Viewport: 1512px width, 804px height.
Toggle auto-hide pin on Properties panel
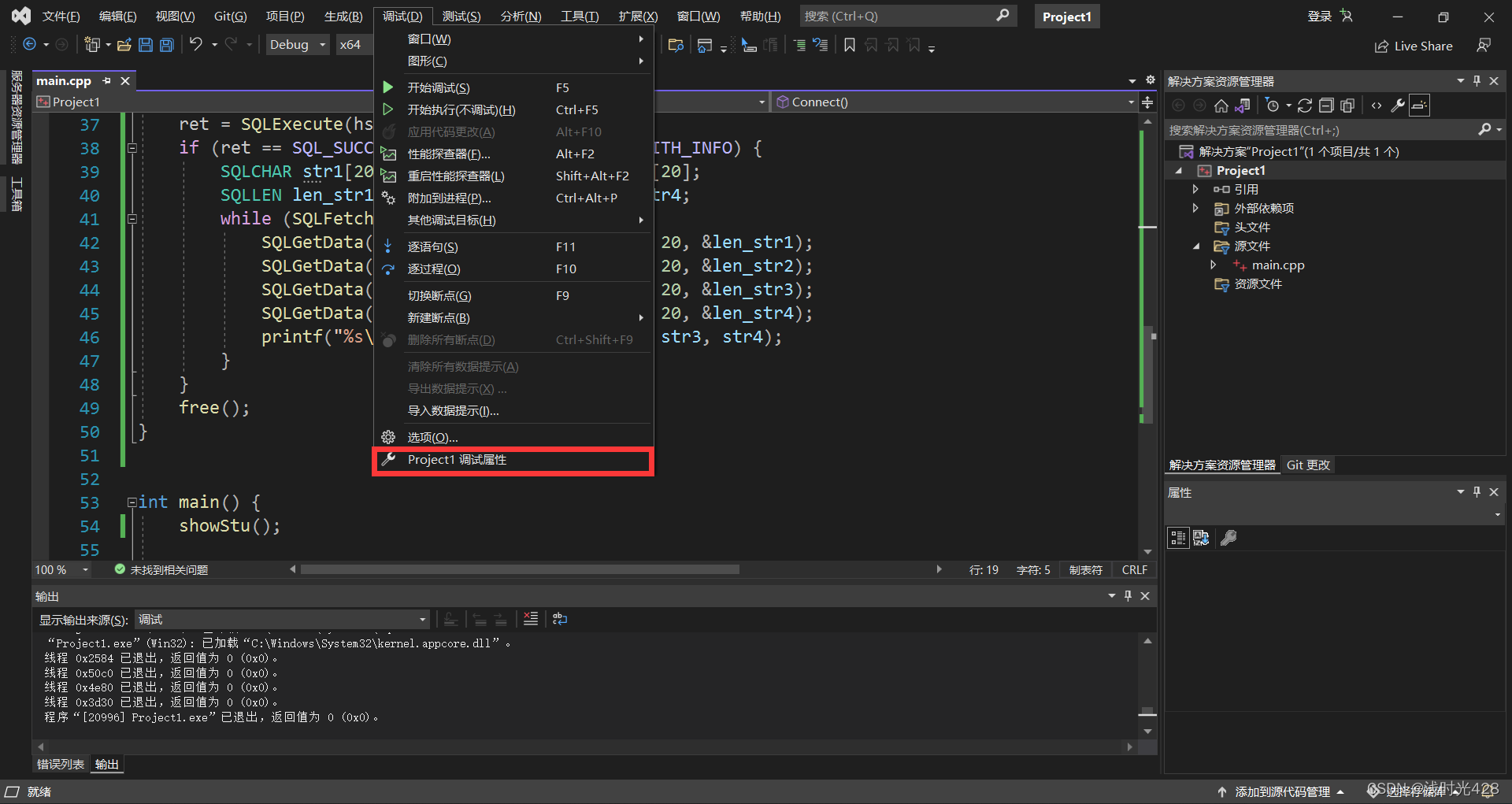tap(1477, 492)
